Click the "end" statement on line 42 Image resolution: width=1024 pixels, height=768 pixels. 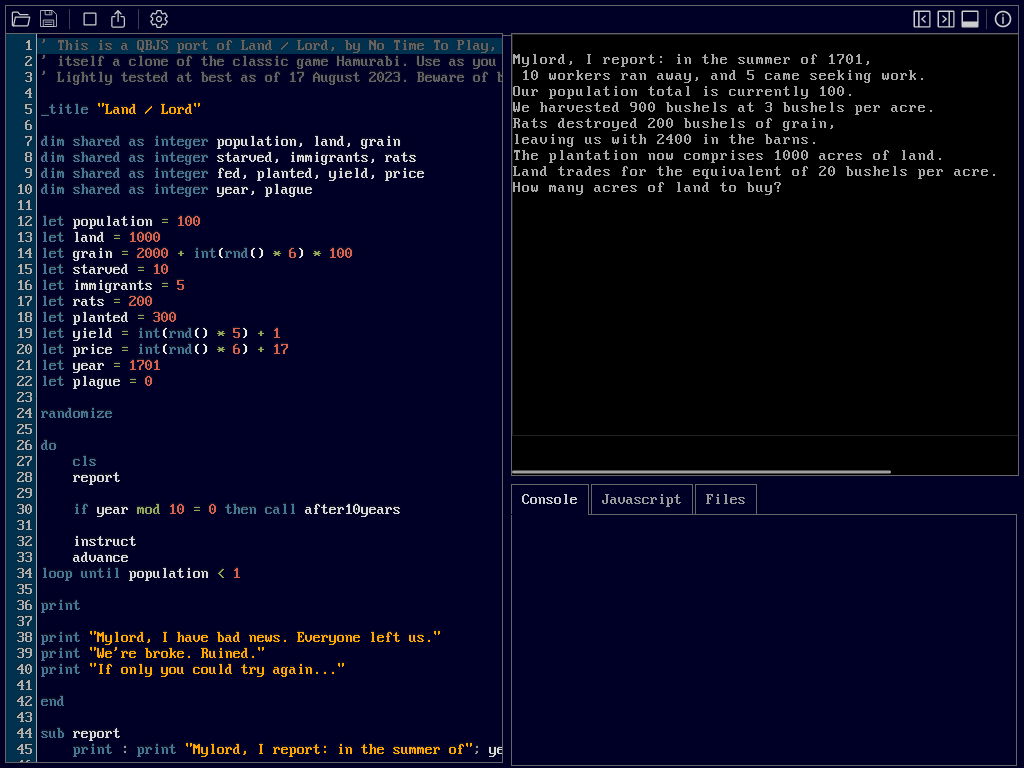[x=52, y=701]
